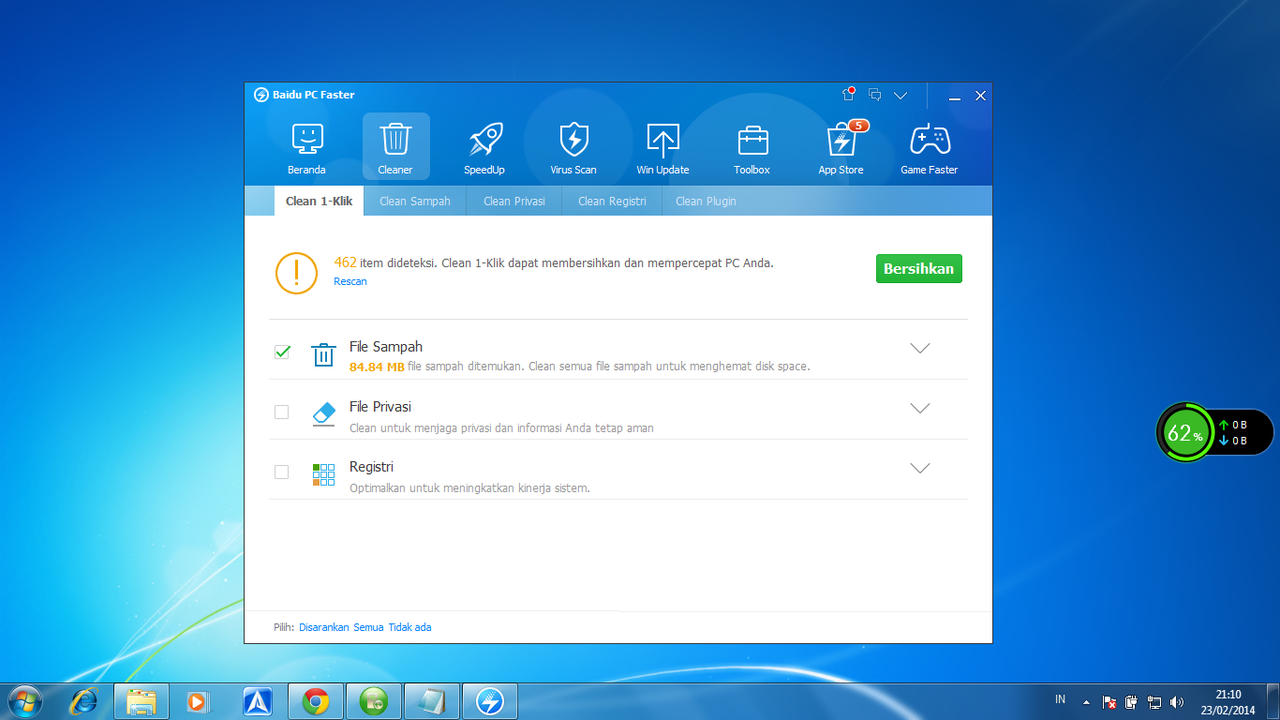Click the File Privasi eraser icon
1280x720 pixels.
[x=323, y=415]
